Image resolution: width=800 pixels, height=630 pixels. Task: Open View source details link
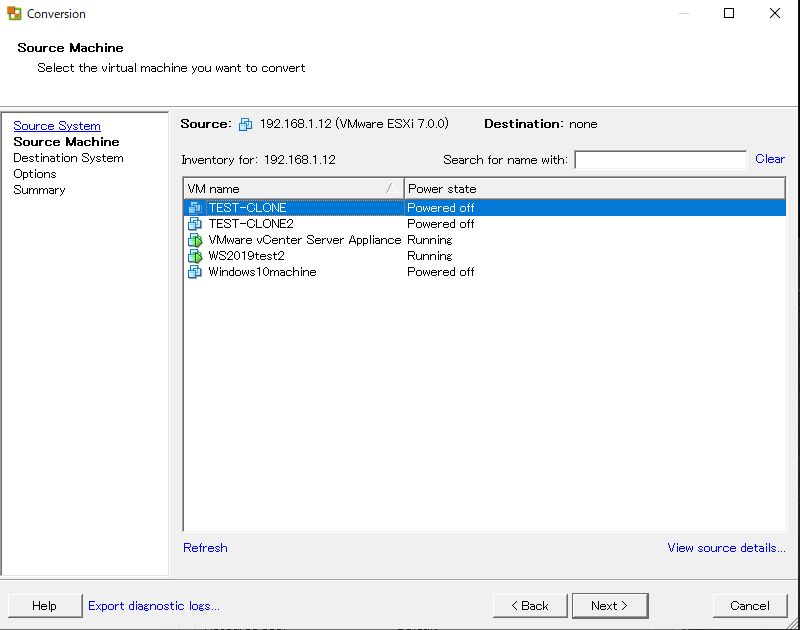(726, 547)
